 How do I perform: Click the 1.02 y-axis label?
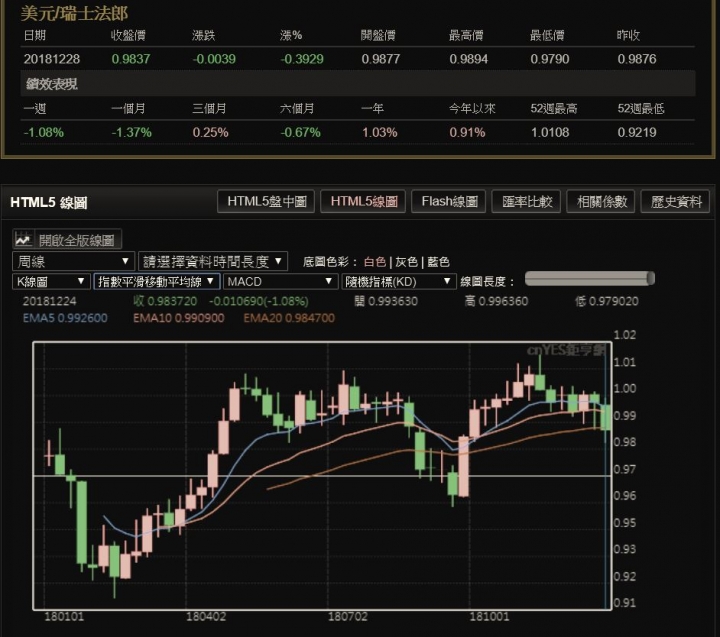click(625, 335)
